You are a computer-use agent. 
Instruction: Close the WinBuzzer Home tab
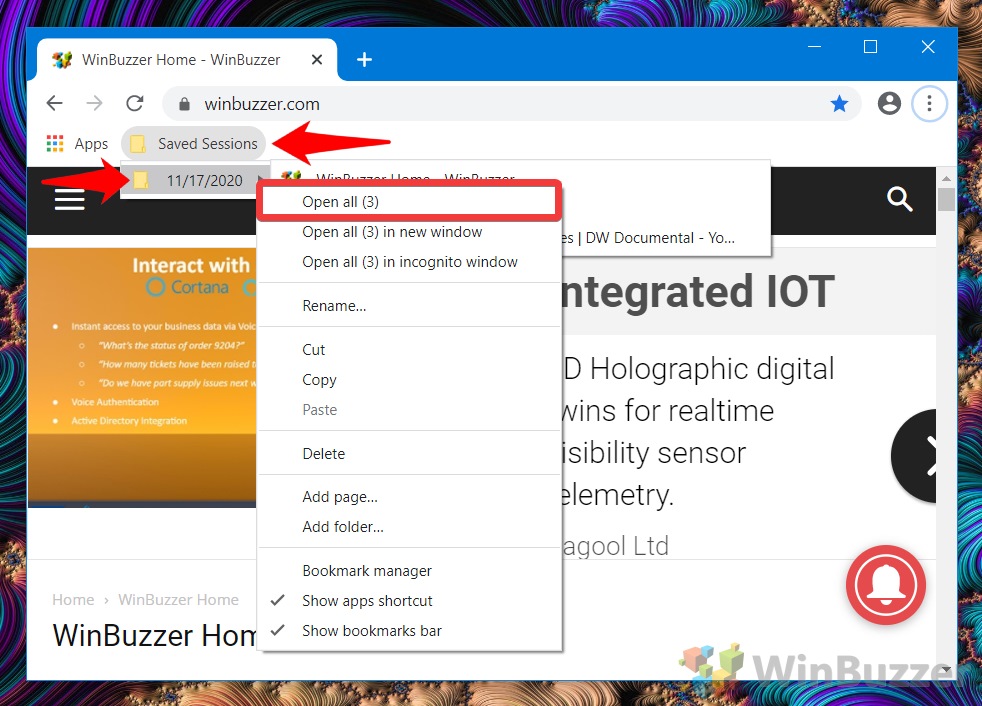pos(317,60)
